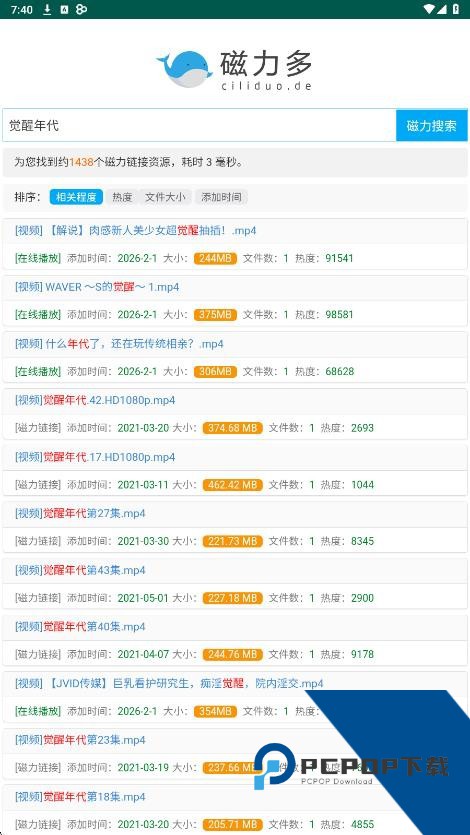The width and height of the screenshot is (470, 835).
Task: Select heat value 1044
Action: tap(362, 485)
